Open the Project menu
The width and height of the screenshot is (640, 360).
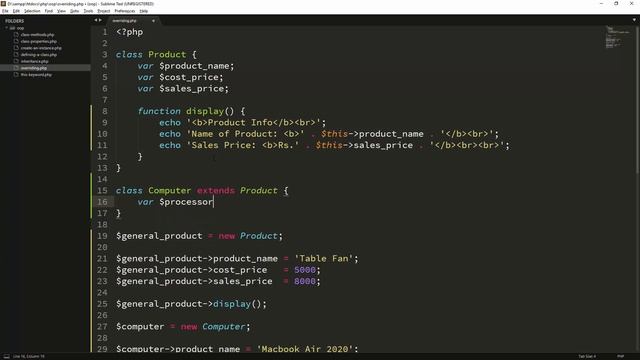tap(104, 11)
